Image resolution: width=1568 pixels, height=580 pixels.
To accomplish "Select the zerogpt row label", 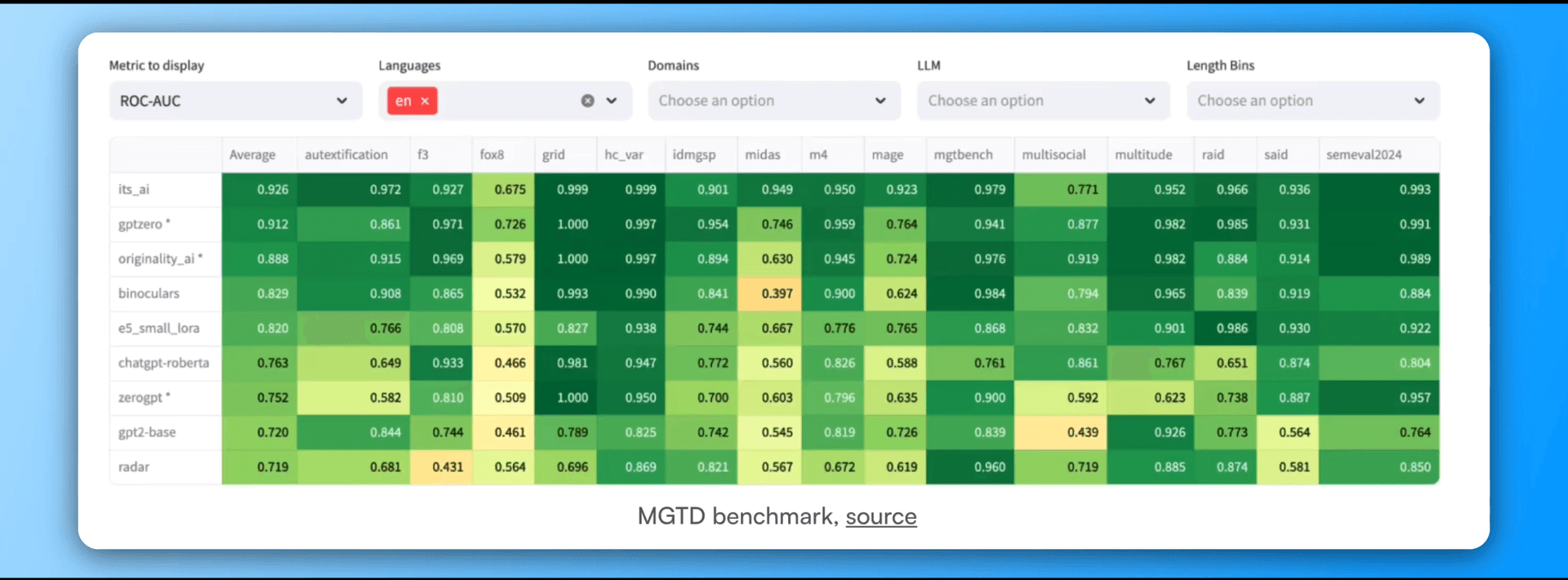I will [x=166, y=398].
